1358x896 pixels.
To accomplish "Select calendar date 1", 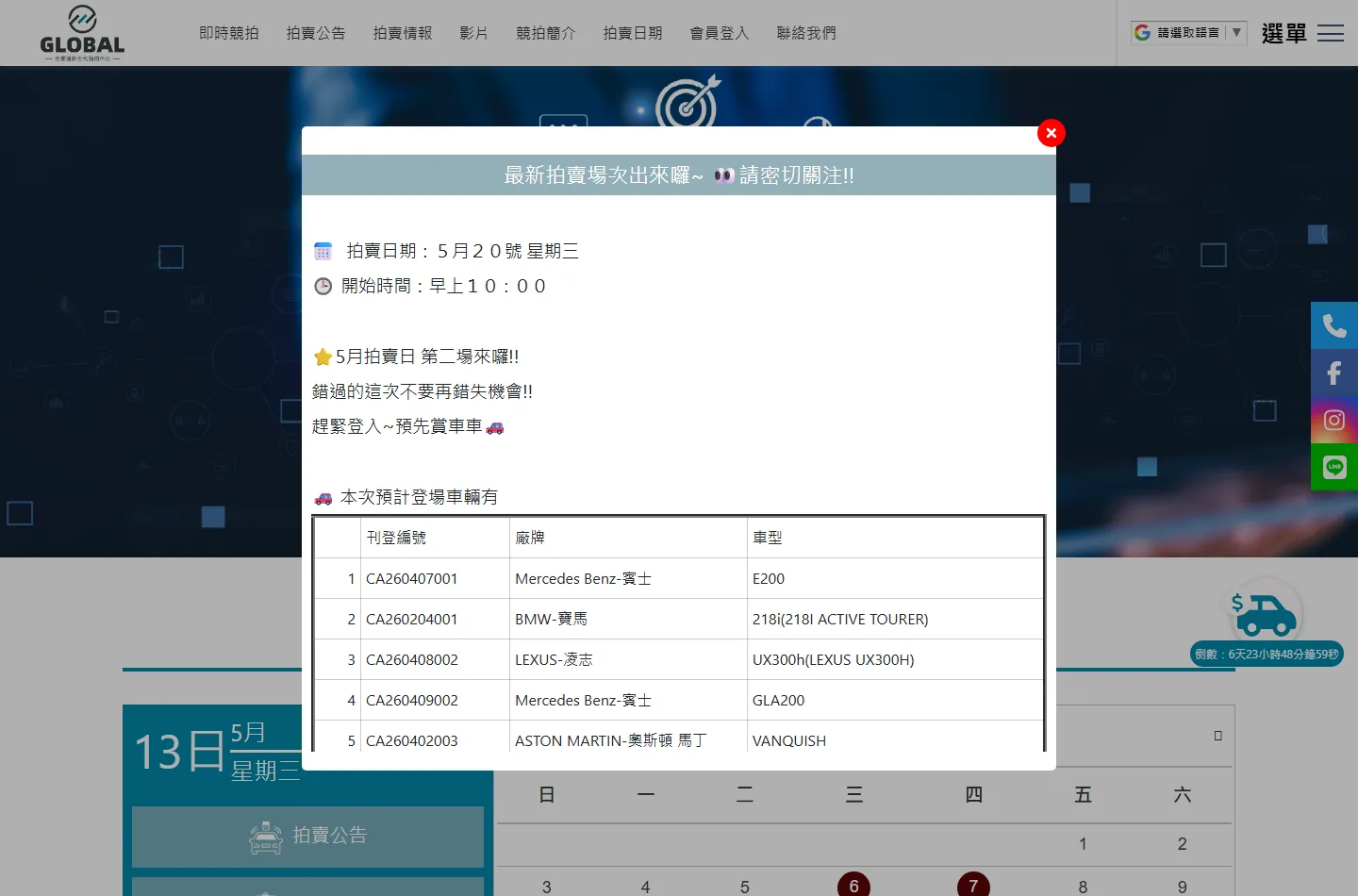I will tap(1083, 844).
